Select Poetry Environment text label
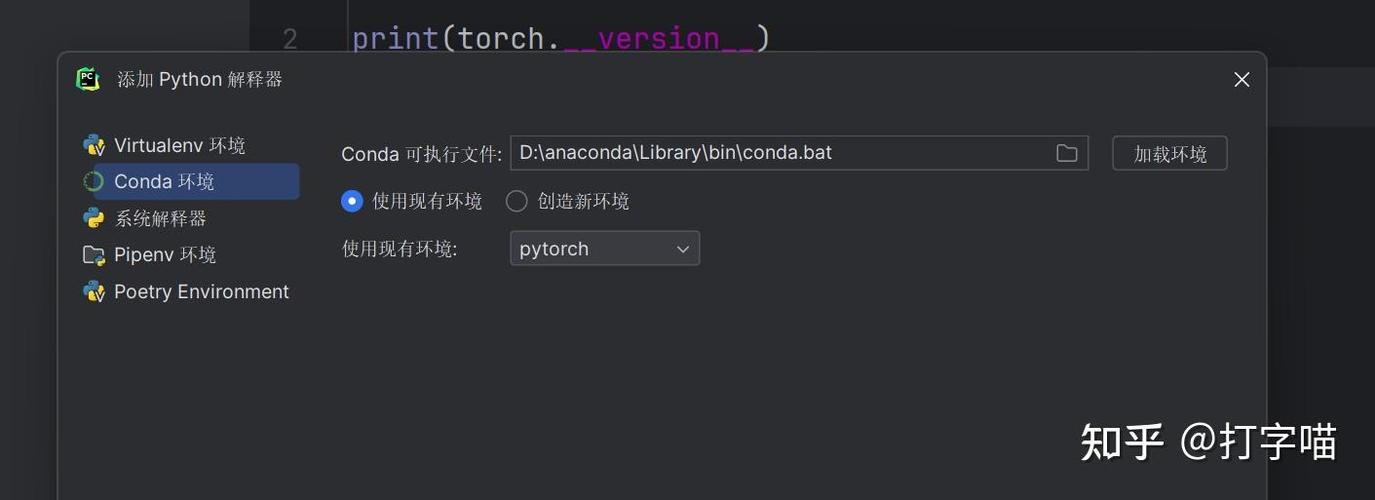This screenshot has width=1375, height=500. click(x=201, y=292)
